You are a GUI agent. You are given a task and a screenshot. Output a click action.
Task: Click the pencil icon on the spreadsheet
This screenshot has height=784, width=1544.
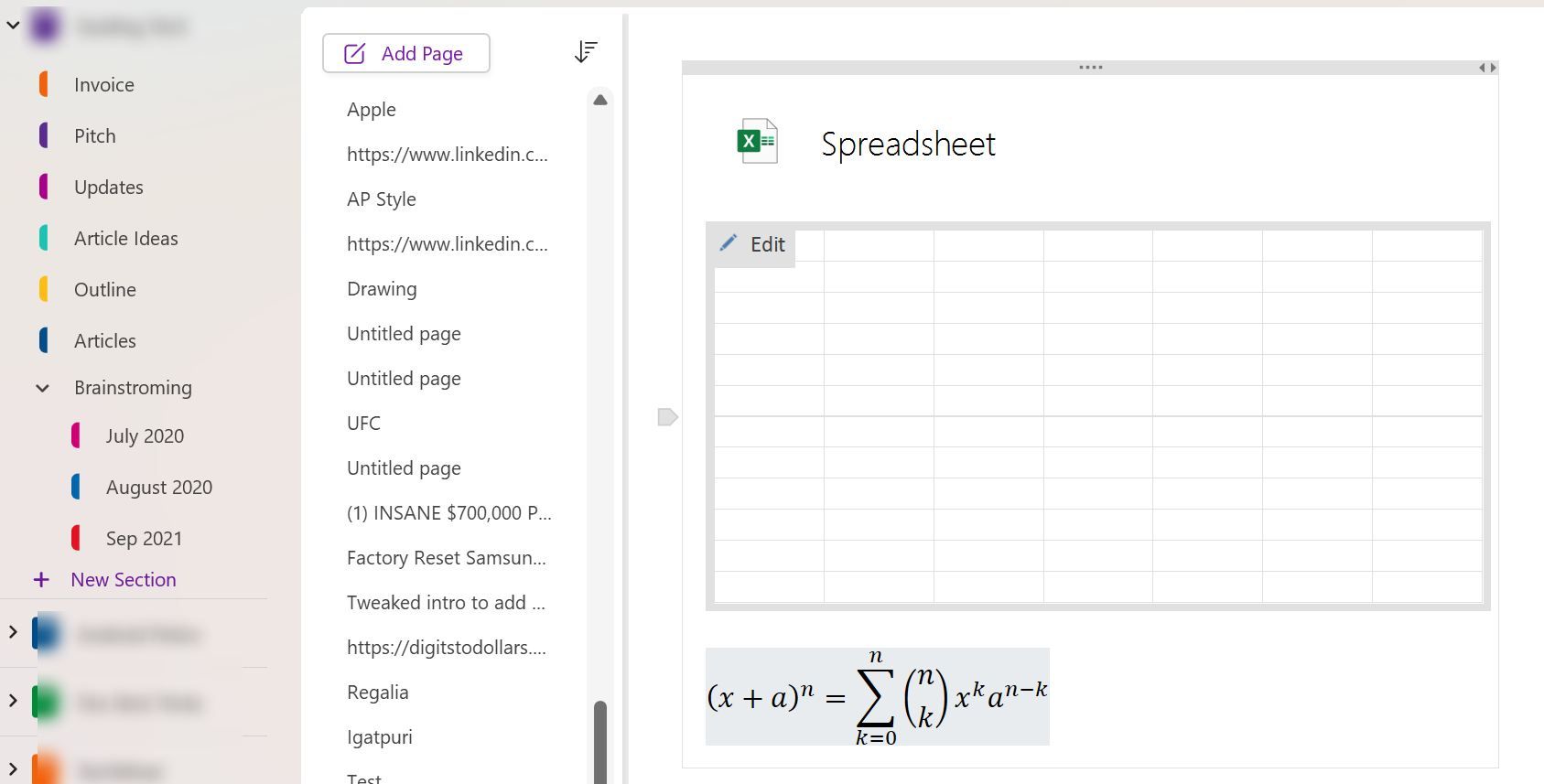click(729, 243)
